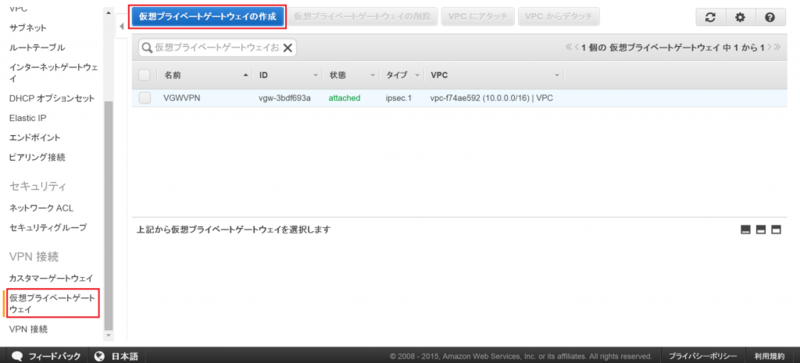Minimize the details pane to smallest size

coord(746,230)
